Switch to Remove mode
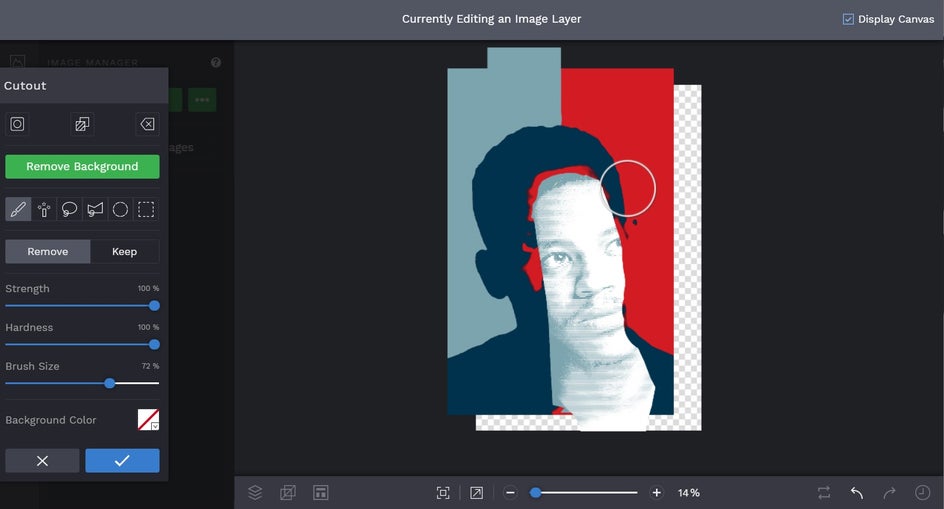The height and width of the screenshot is (509, 944). [x=48, y=251]
